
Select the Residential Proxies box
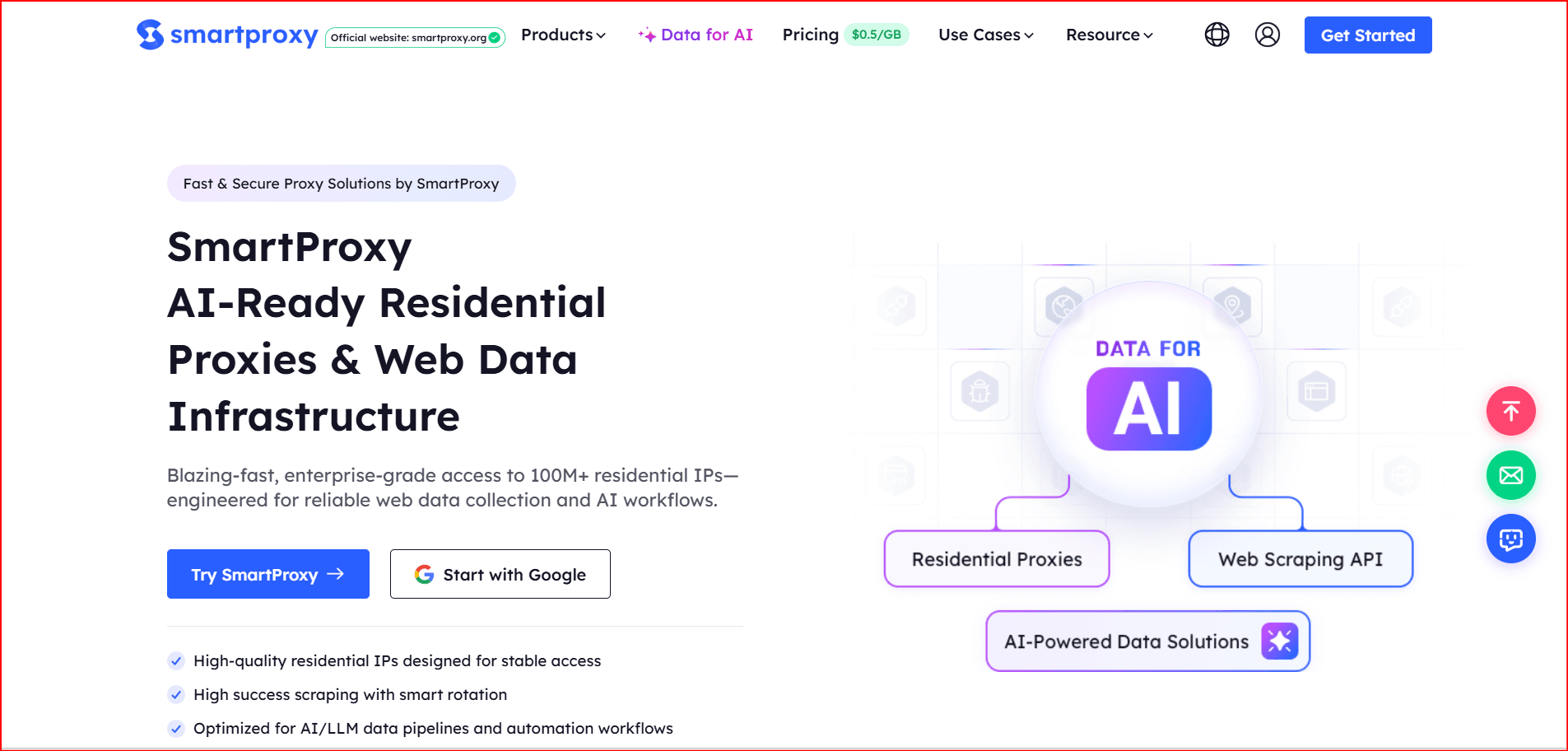tap(996, 559)
